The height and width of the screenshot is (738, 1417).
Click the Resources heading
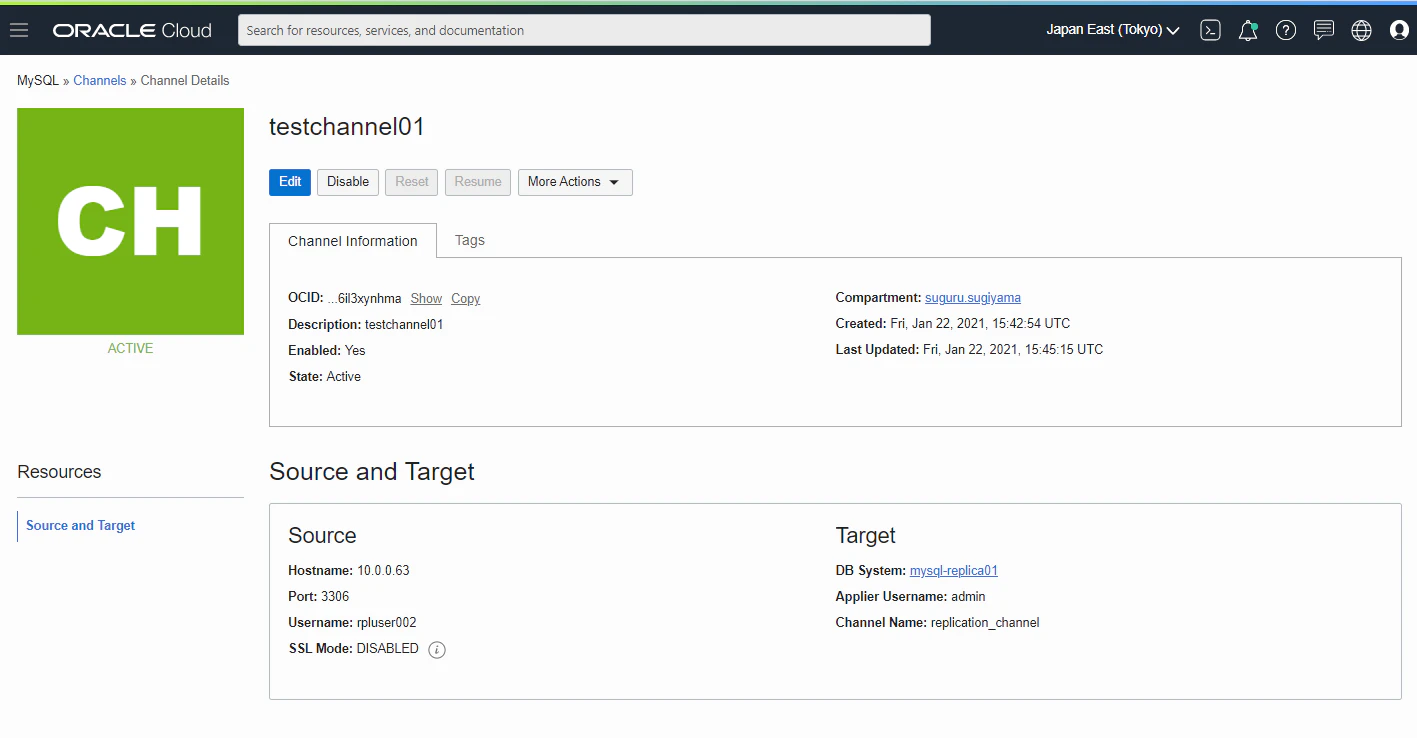[x=59, y=471]
